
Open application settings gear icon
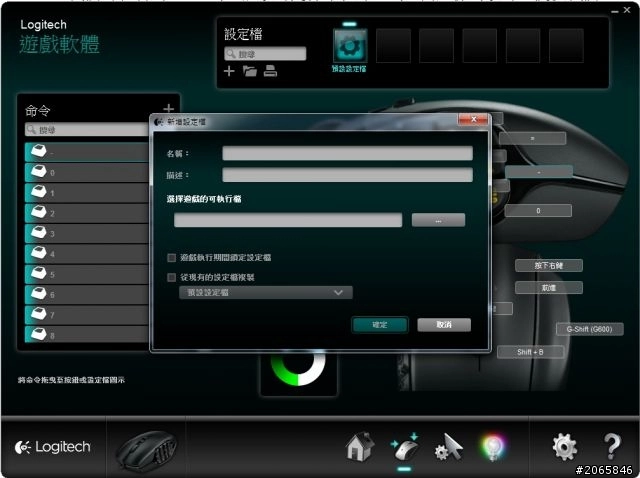(564, 447)
